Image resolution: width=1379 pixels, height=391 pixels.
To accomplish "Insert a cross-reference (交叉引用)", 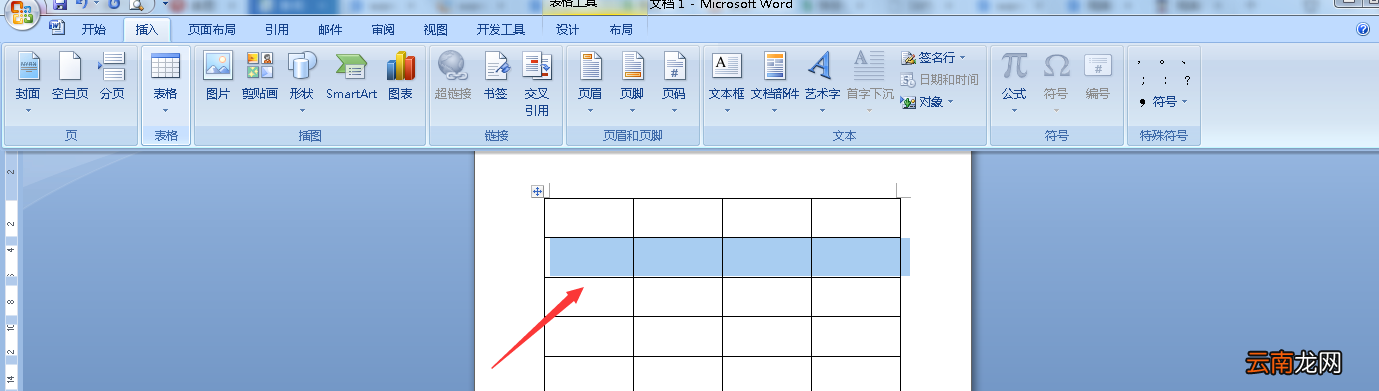I will tap(537, 84).
